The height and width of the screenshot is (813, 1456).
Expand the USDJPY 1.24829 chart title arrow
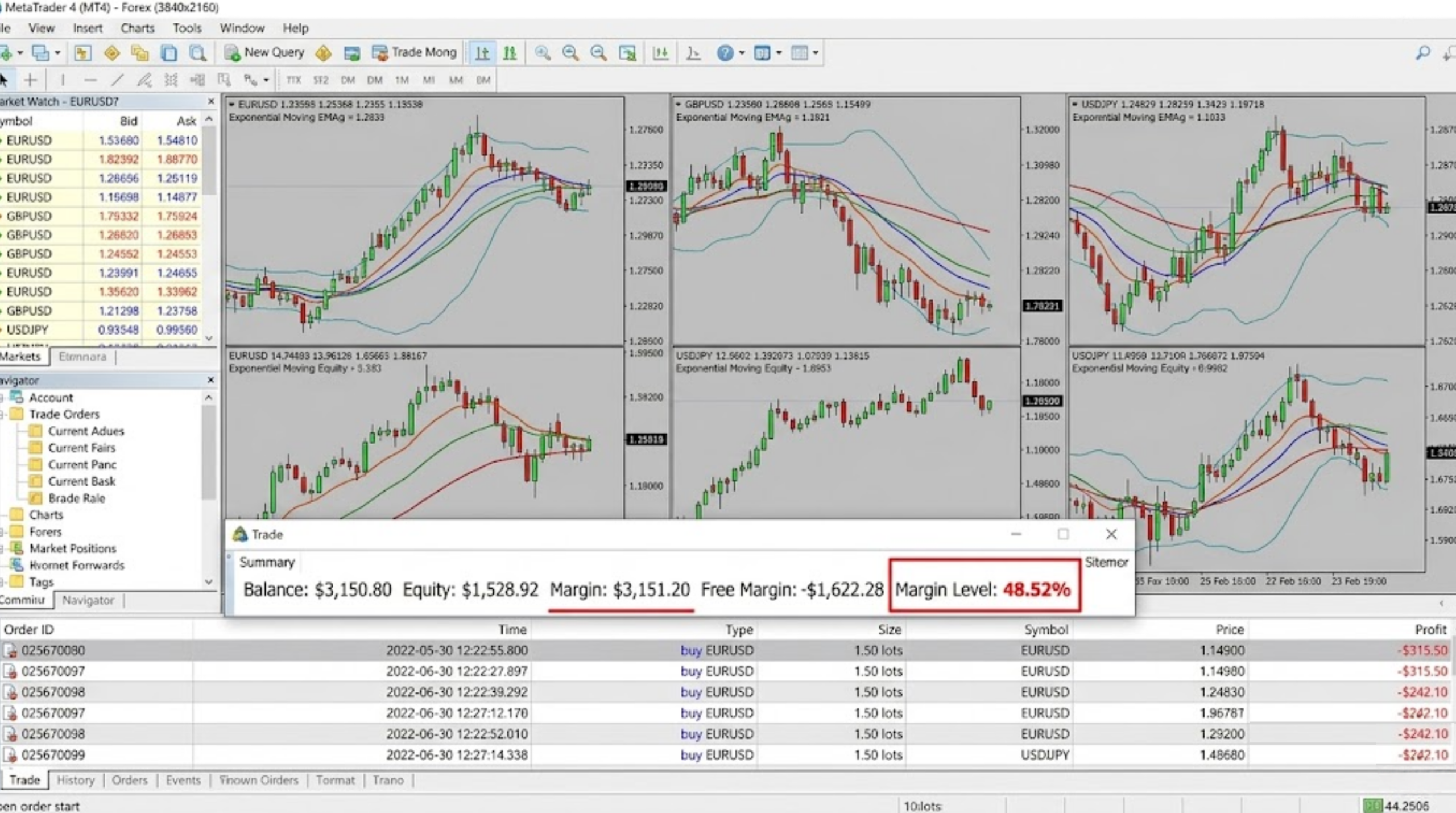pos(1074,104)
